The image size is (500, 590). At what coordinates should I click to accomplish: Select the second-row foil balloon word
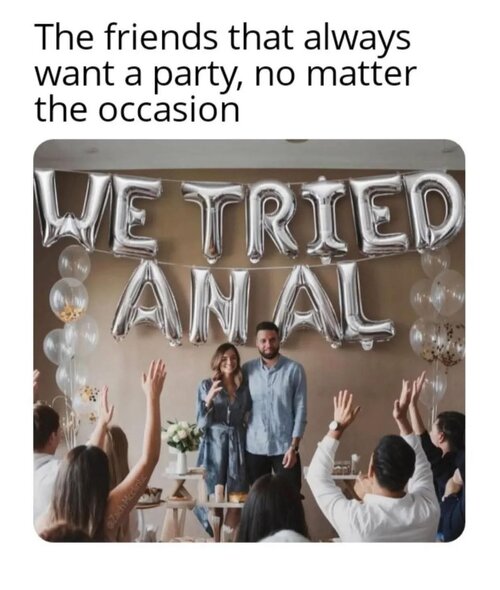coord(253,303)
